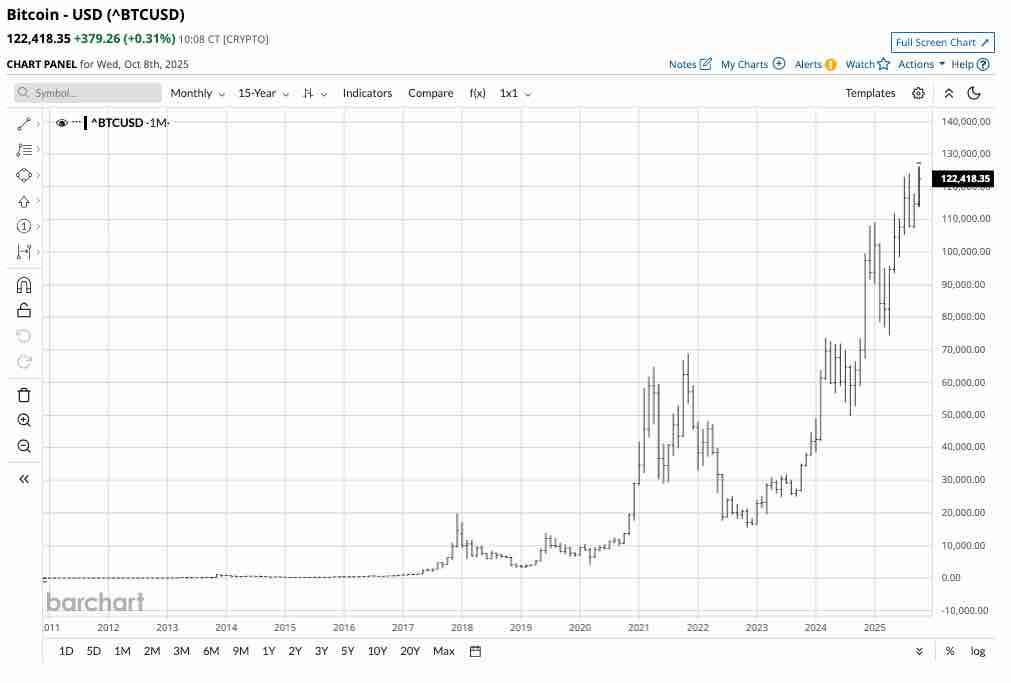Image resolution: width=1011 pixels, height=683 pixels.
Task: Open the Templates menu
Action: 870,93
